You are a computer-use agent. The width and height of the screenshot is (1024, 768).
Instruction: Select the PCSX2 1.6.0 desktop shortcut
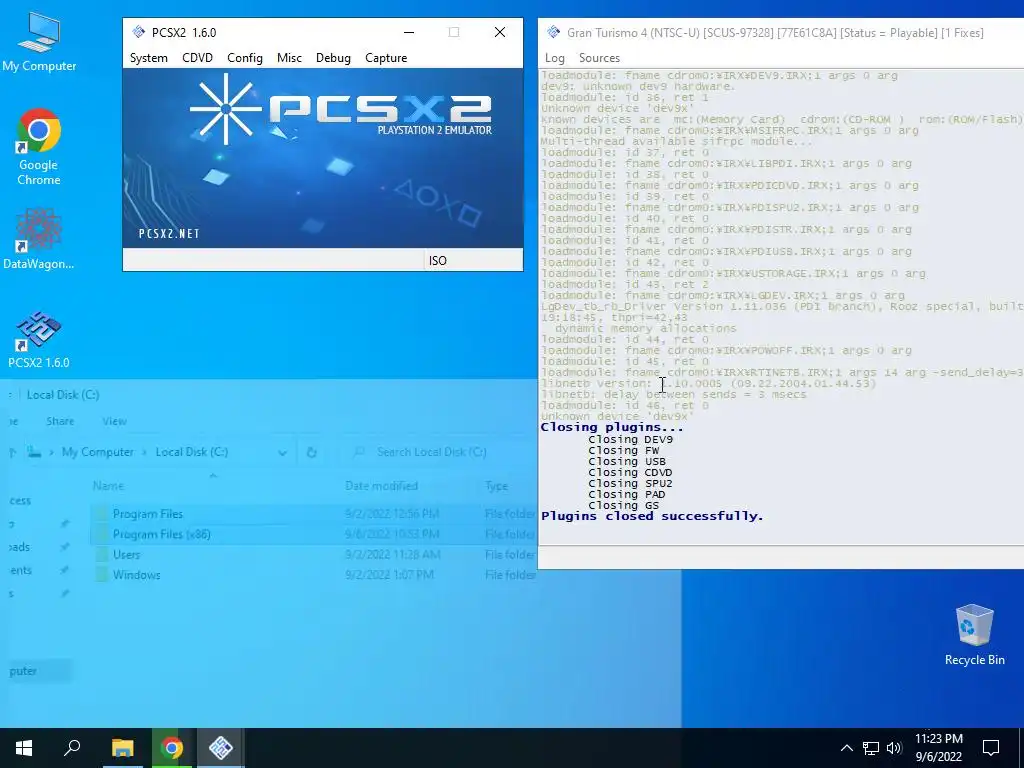coord(39,340)
